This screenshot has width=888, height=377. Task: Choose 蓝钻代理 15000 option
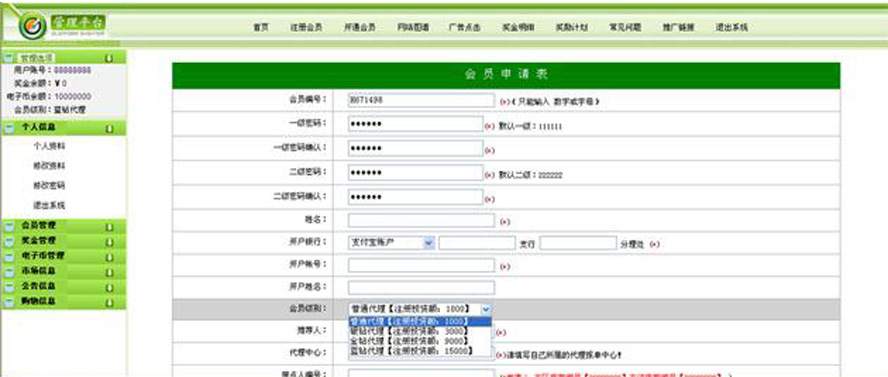point(419,351)
